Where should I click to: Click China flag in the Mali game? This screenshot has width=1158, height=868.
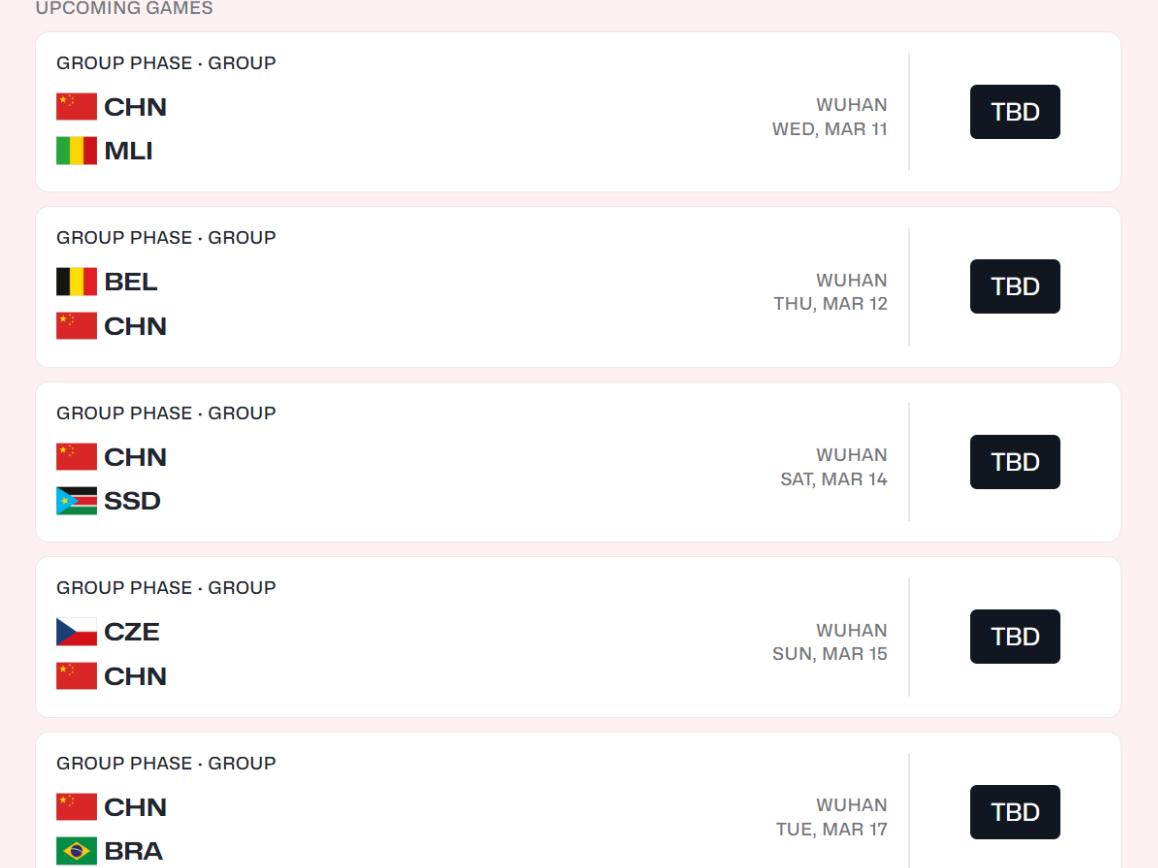click(76, 107)
